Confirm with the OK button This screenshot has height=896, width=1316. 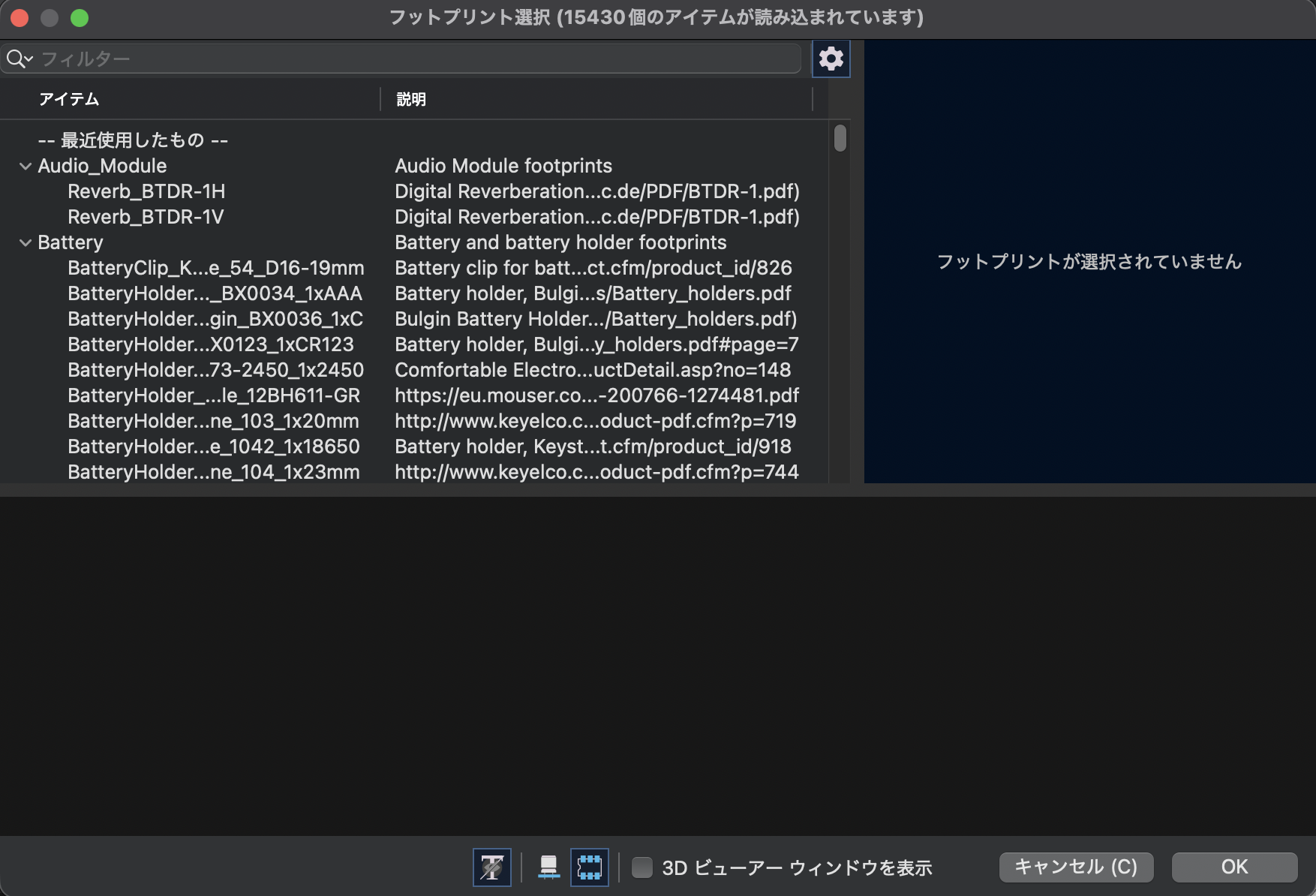(x=1234, y=867)
